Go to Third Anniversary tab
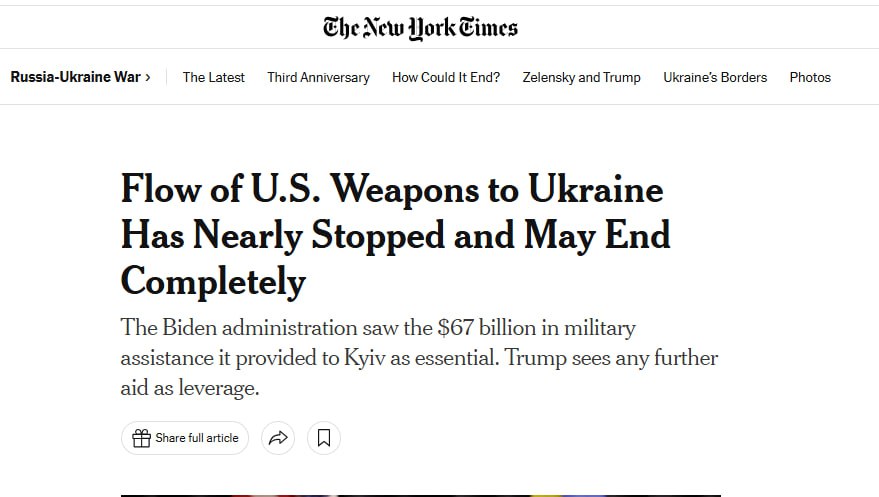 pyautogui.click(x=318, y=77)
